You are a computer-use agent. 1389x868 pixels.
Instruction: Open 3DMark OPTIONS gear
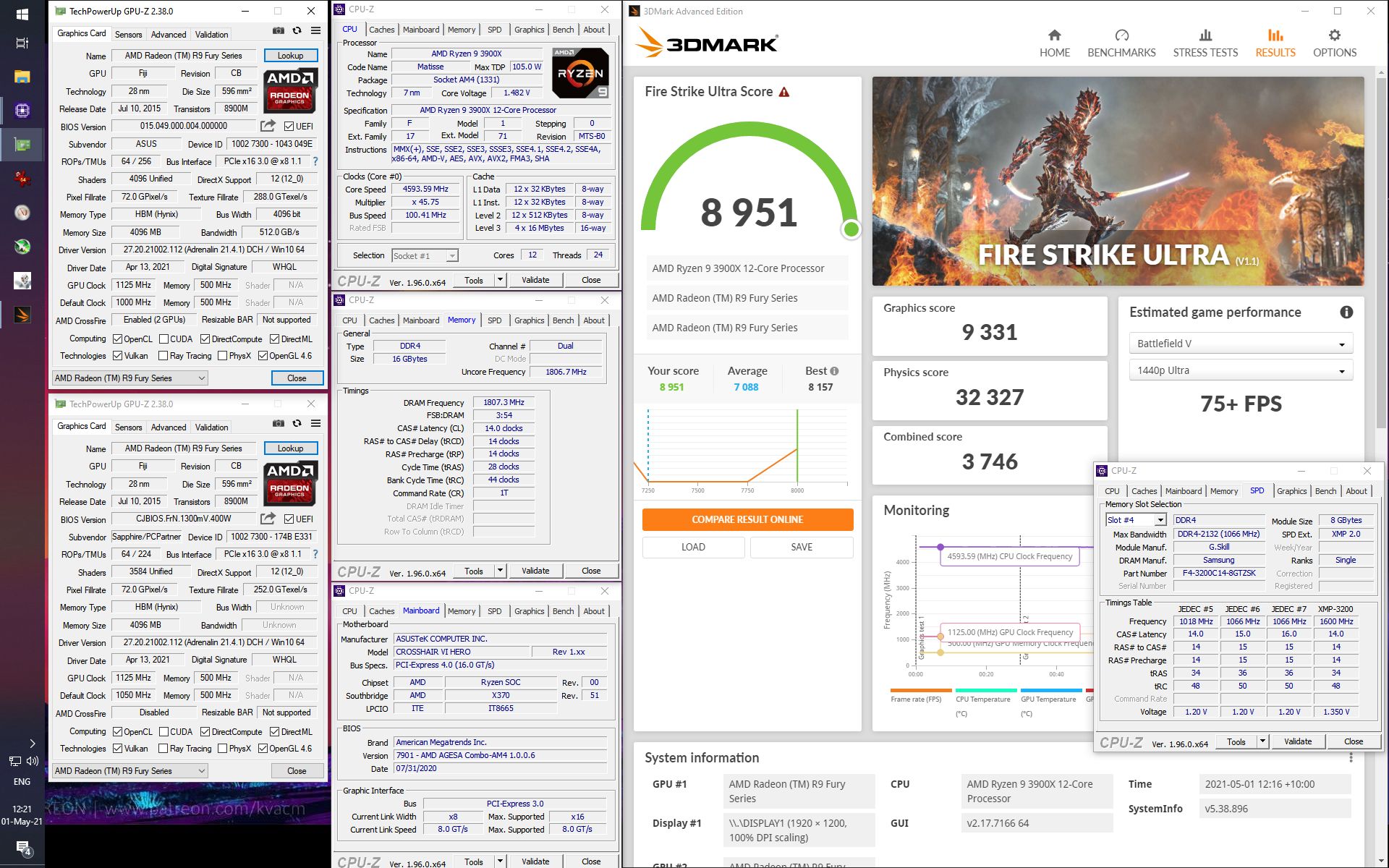[1335, 43]
